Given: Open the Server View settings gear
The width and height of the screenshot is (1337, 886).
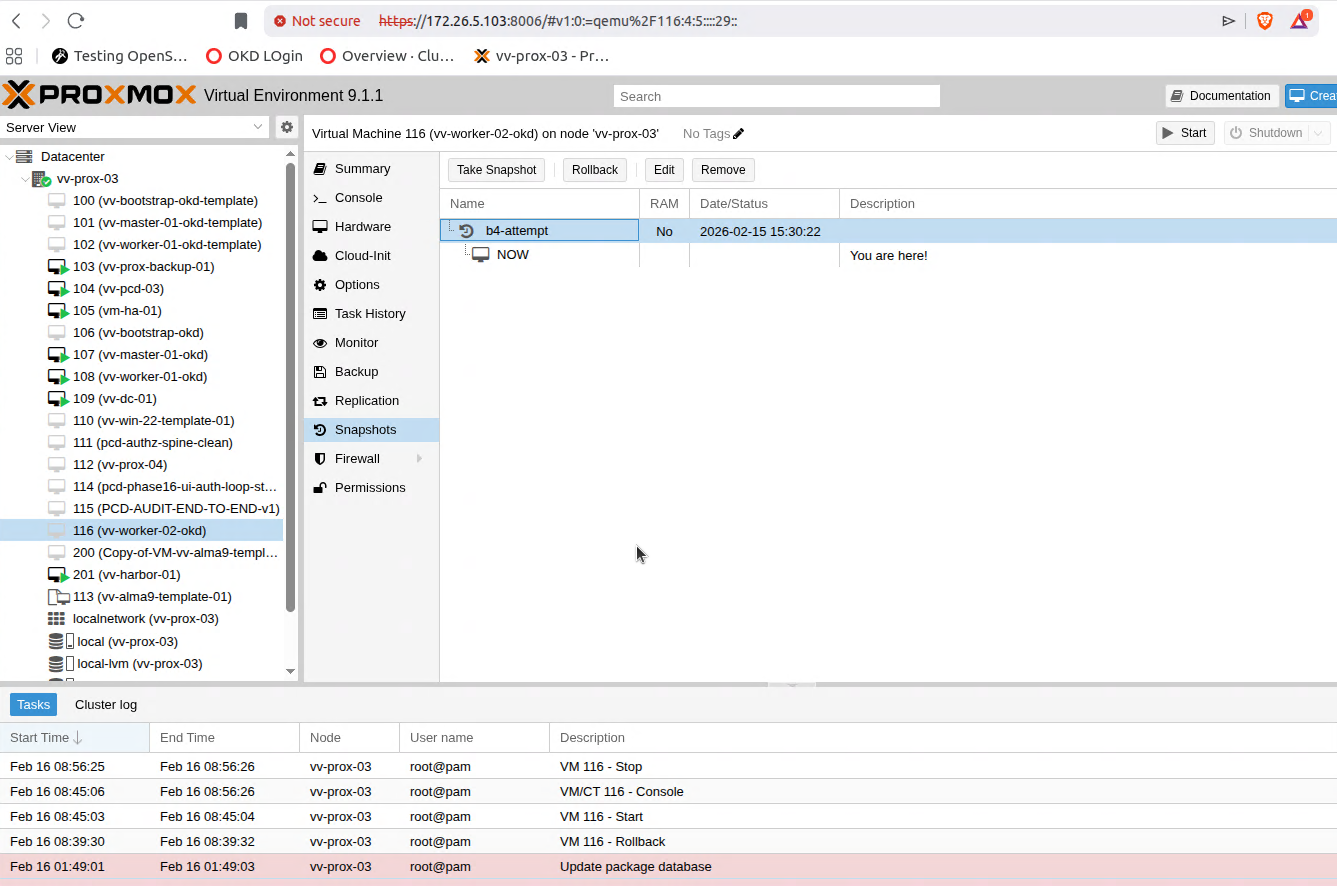Looking at the screenshot, I should [287, 127].
